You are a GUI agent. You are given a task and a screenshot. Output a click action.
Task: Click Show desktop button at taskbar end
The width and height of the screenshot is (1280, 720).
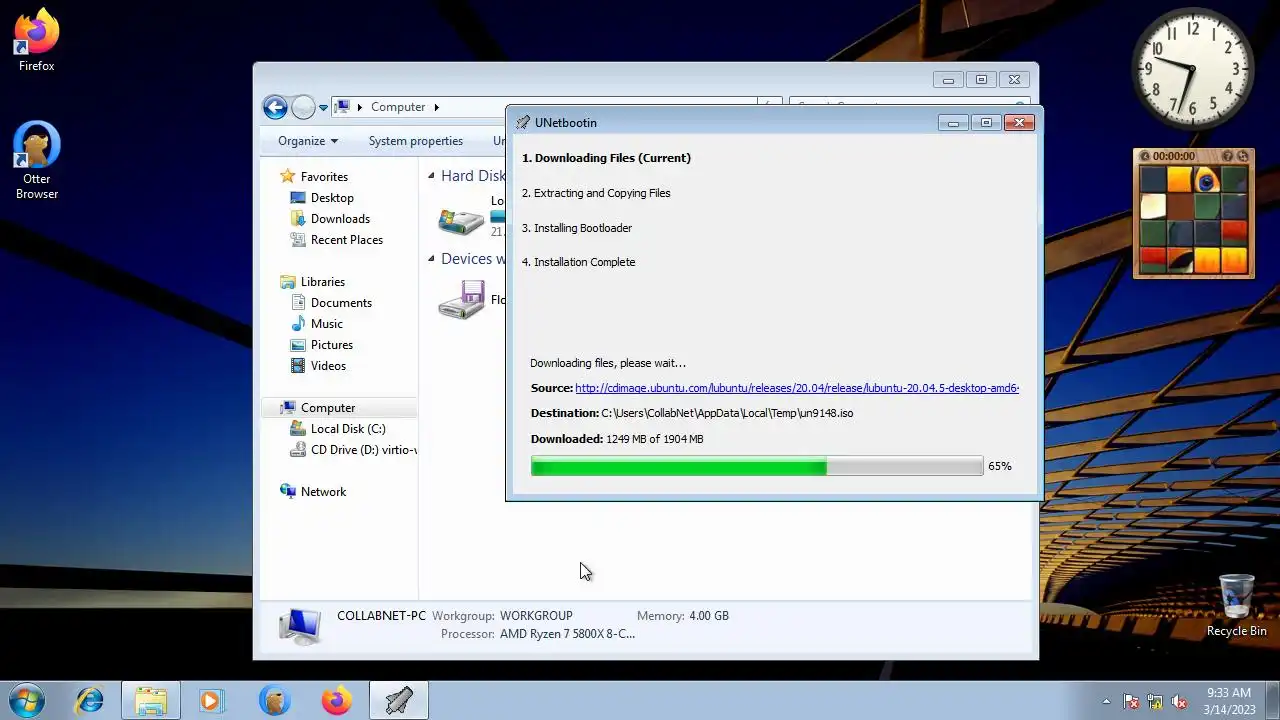pyautogui.click(x=1272, y=701)
